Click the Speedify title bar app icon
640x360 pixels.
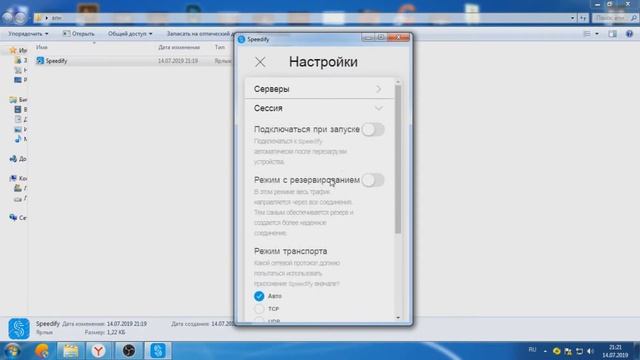pos(241,39)
